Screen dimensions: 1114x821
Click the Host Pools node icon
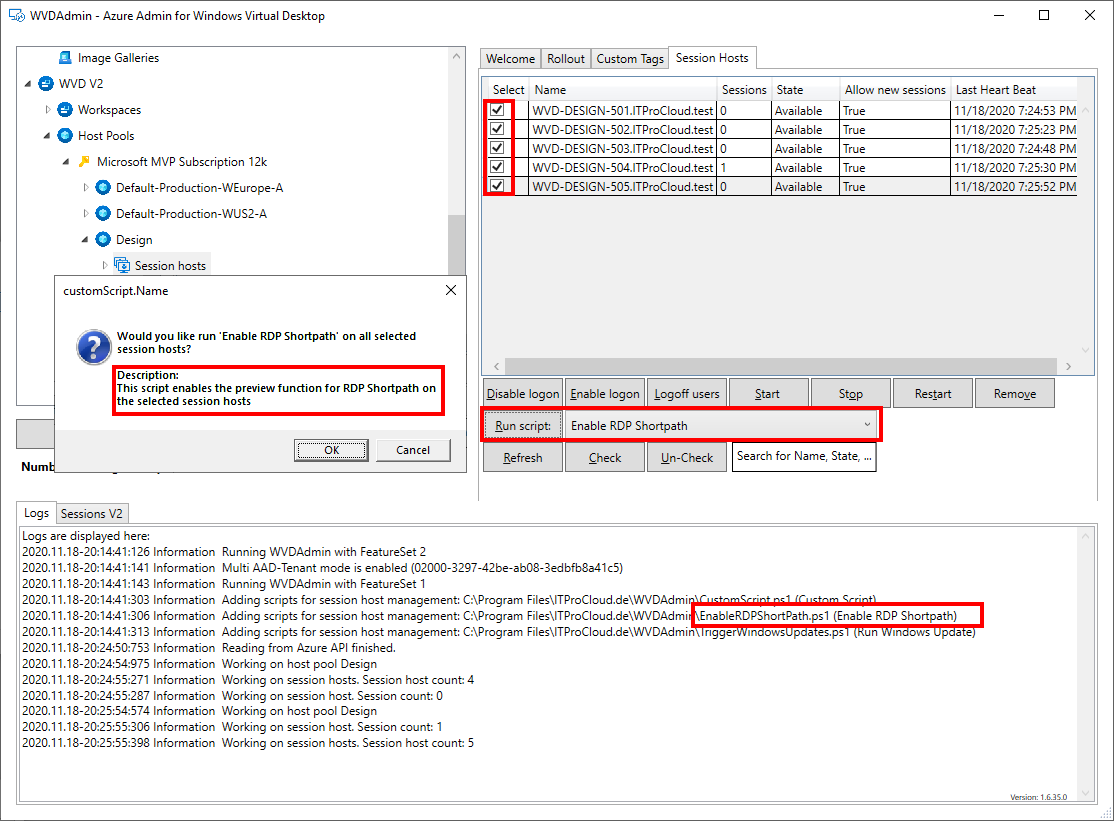(x=62, y=135)
